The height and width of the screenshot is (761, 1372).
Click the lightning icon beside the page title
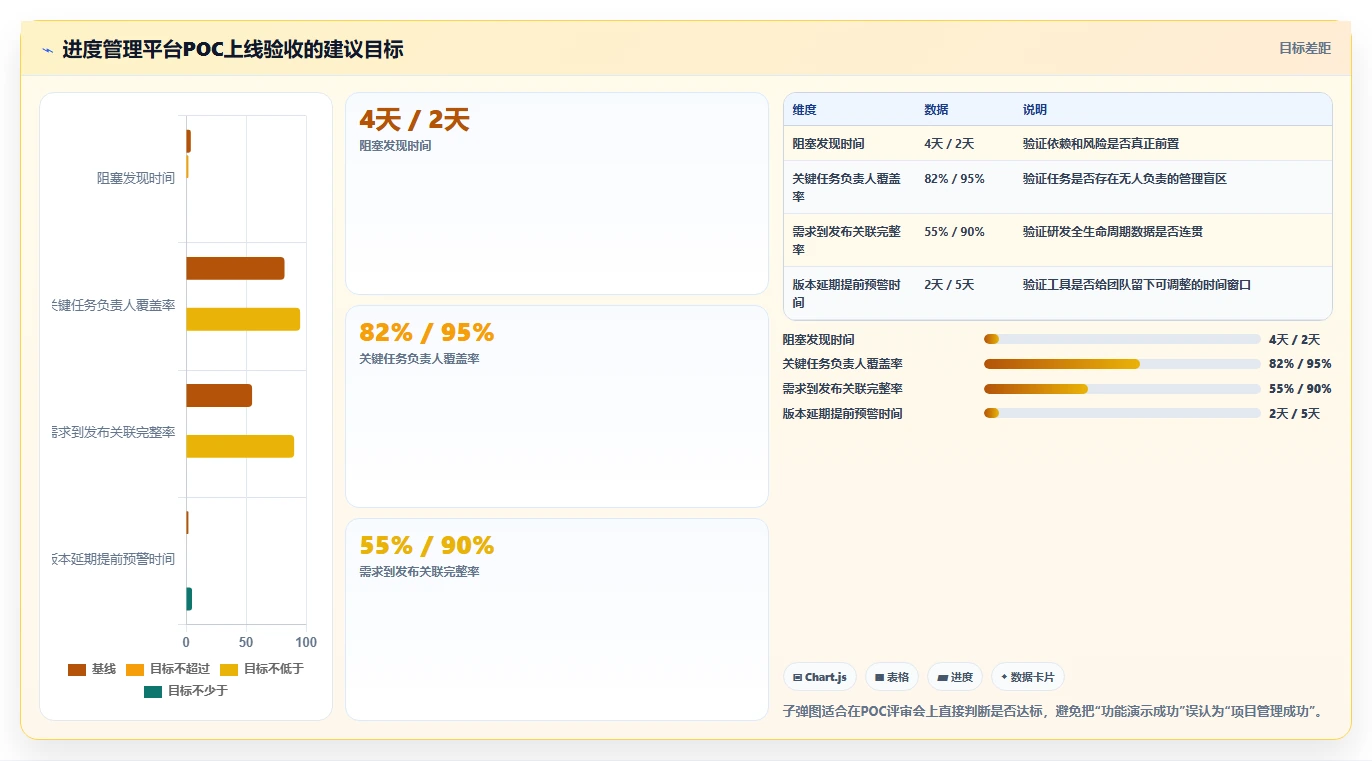click(x=48, y=50)
